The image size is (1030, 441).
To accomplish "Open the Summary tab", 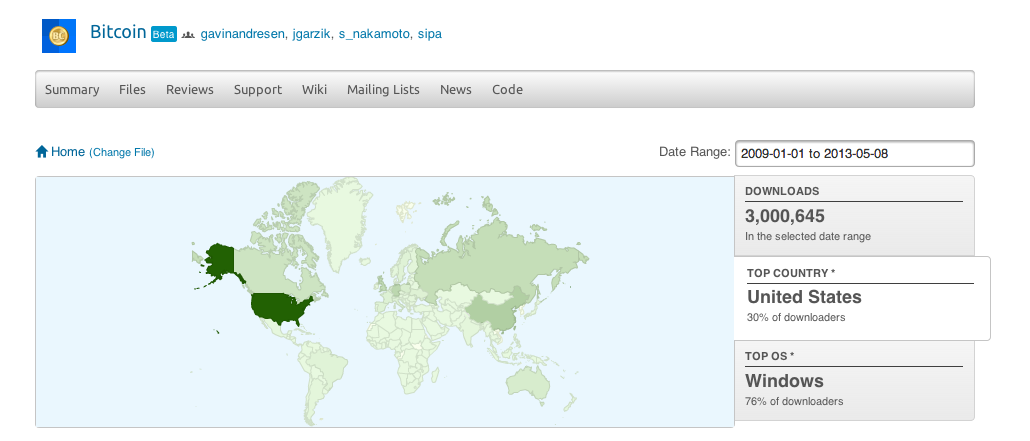I will coord(72,89).
